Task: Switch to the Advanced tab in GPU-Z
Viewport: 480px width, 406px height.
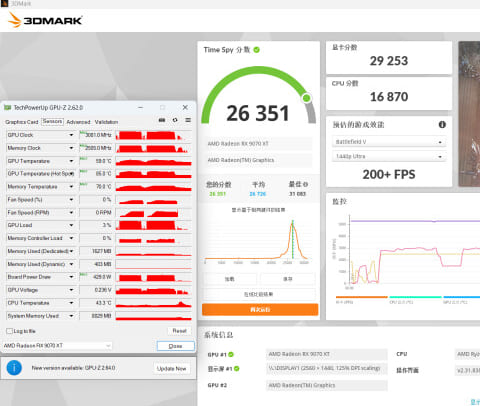Action: (x=78, y=122)
